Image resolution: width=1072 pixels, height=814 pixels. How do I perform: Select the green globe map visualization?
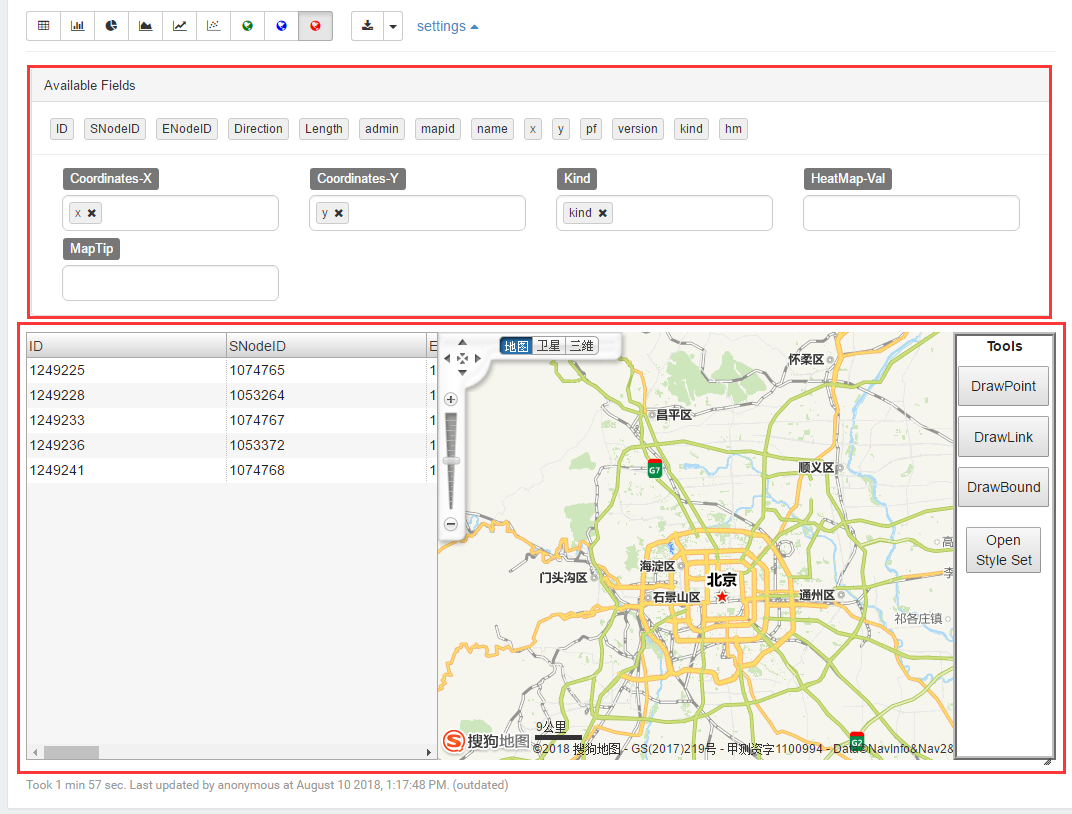tap(247, 25)
